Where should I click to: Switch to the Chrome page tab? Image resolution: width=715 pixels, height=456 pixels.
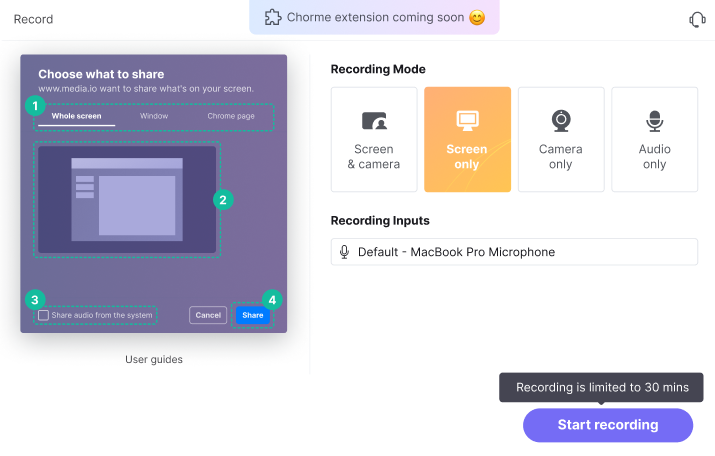click(x=231, y=116)
